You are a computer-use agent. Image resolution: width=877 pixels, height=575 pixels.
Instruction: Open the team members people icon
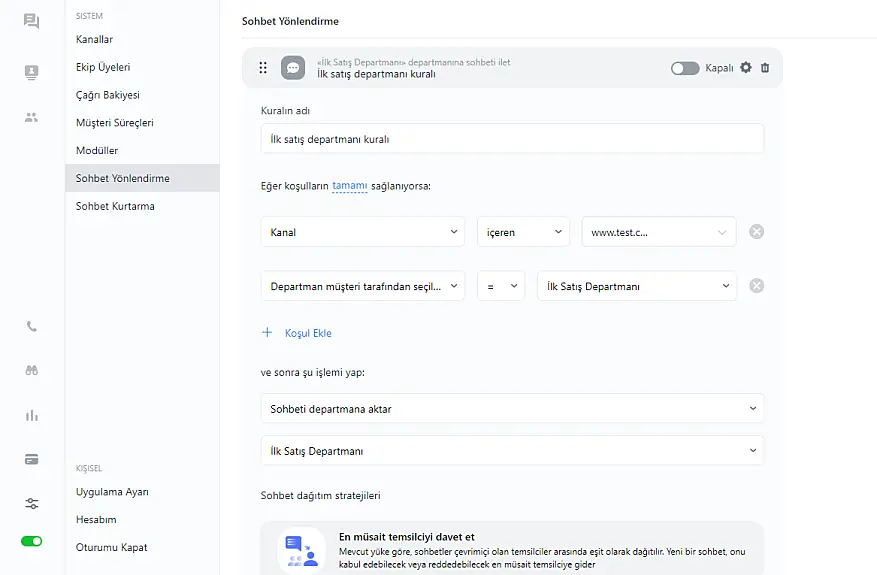32,117
